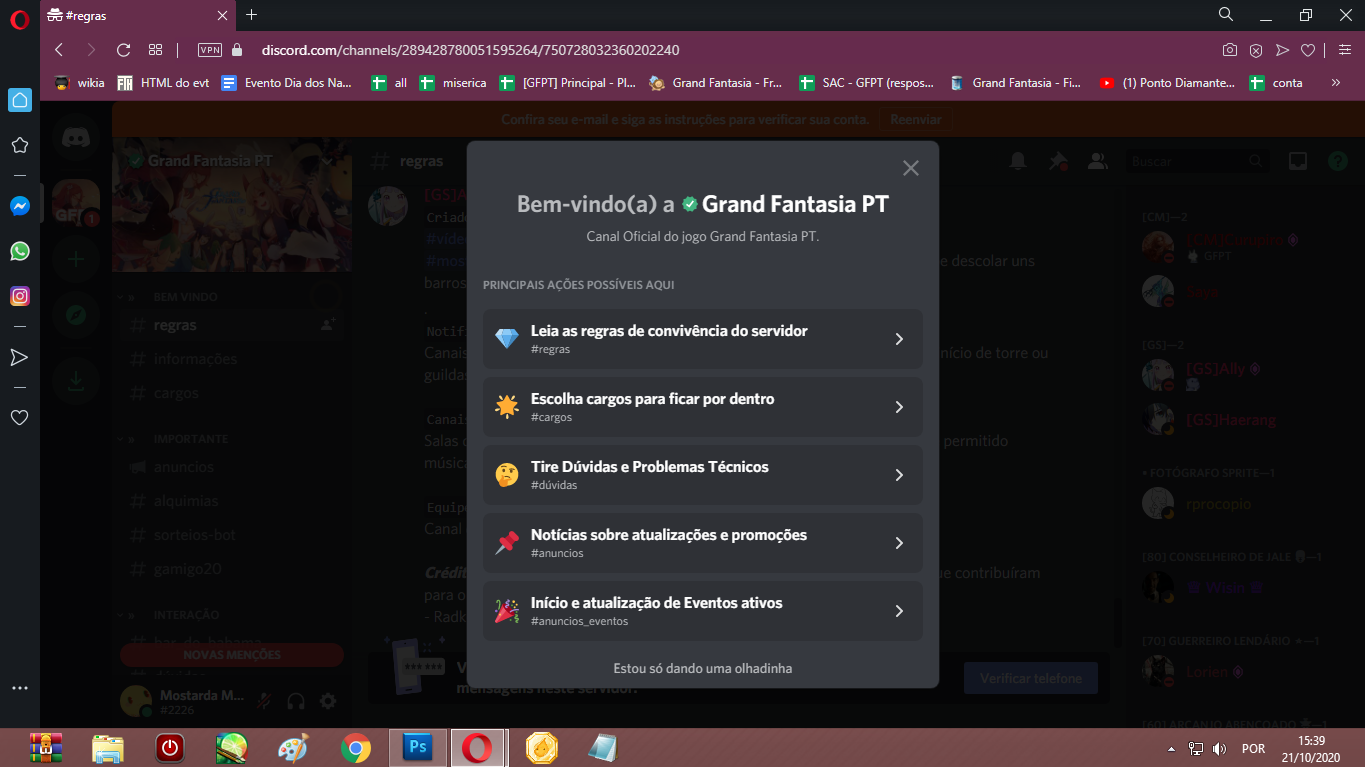Click the NOVAS MENÇÕES pill

pos(232,655)
